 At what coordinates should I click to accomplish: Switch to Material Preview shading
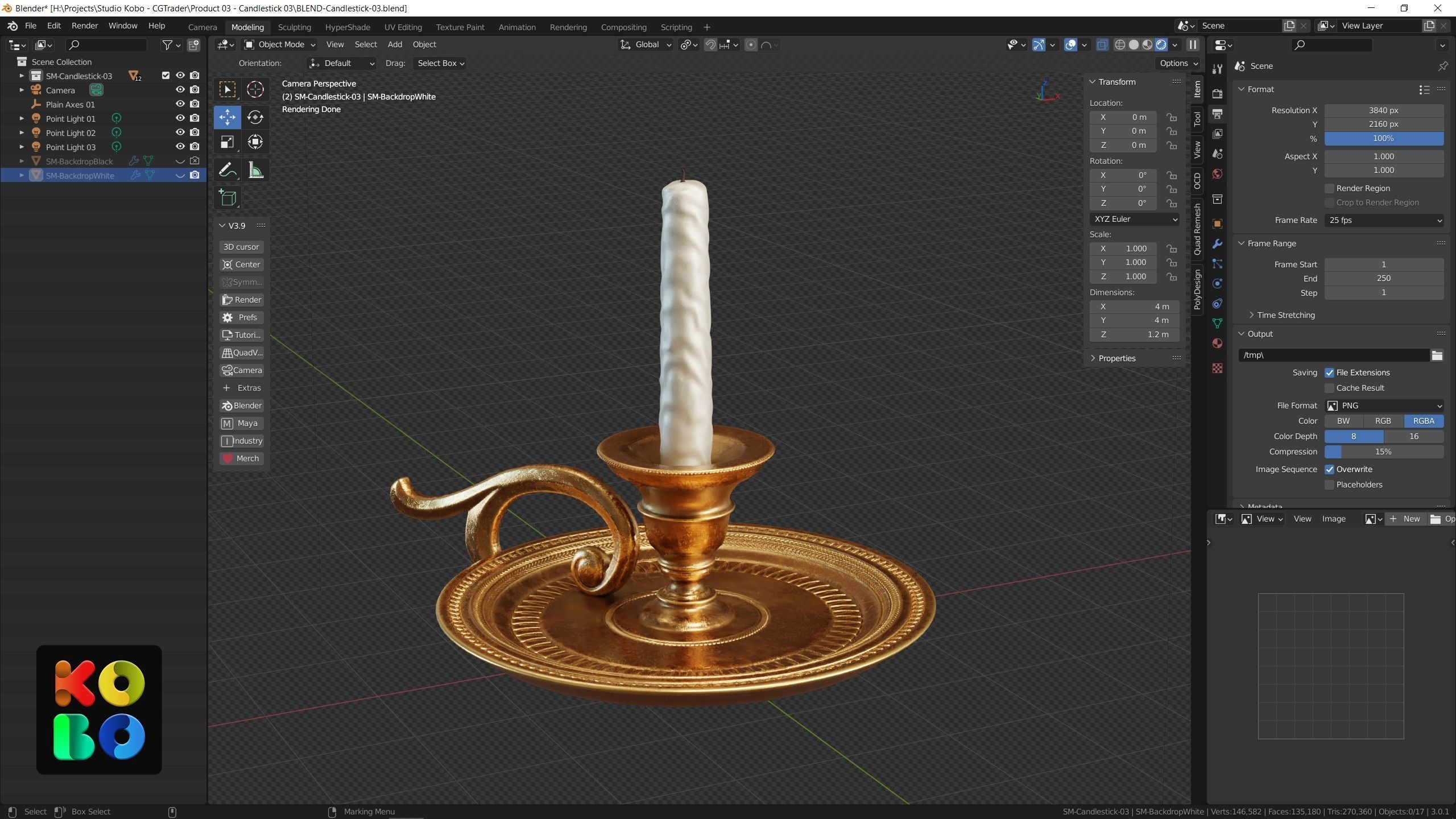pos(1147,45)
